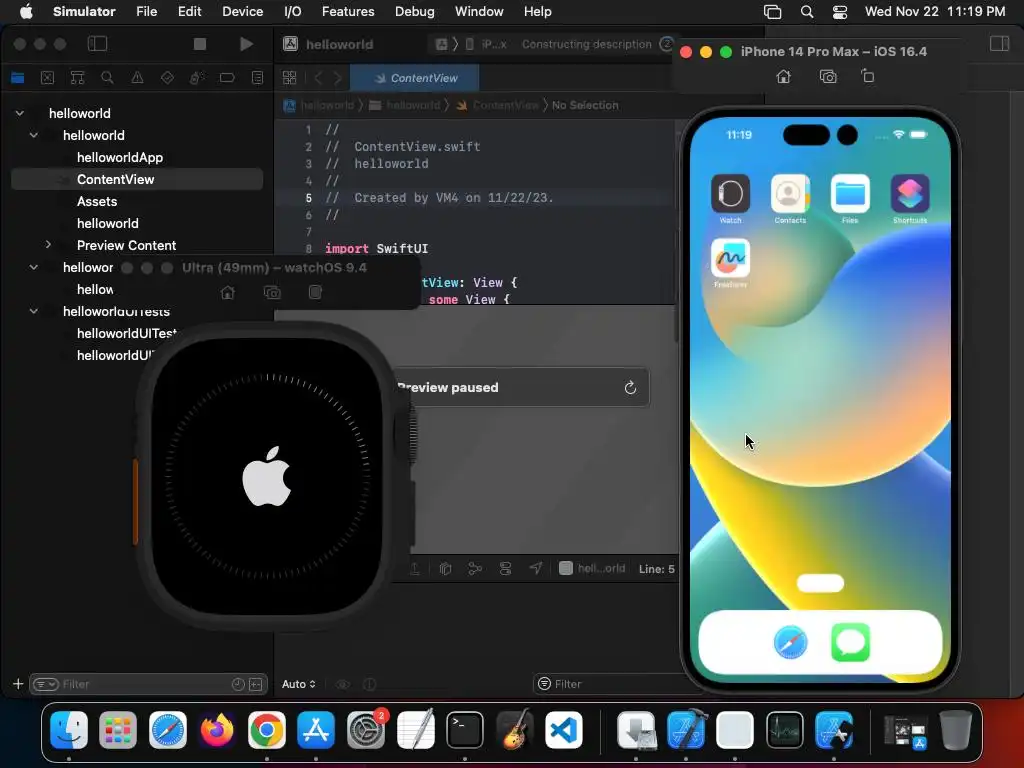Open the Files app on iPhone simulator

(x=850, y=194)
